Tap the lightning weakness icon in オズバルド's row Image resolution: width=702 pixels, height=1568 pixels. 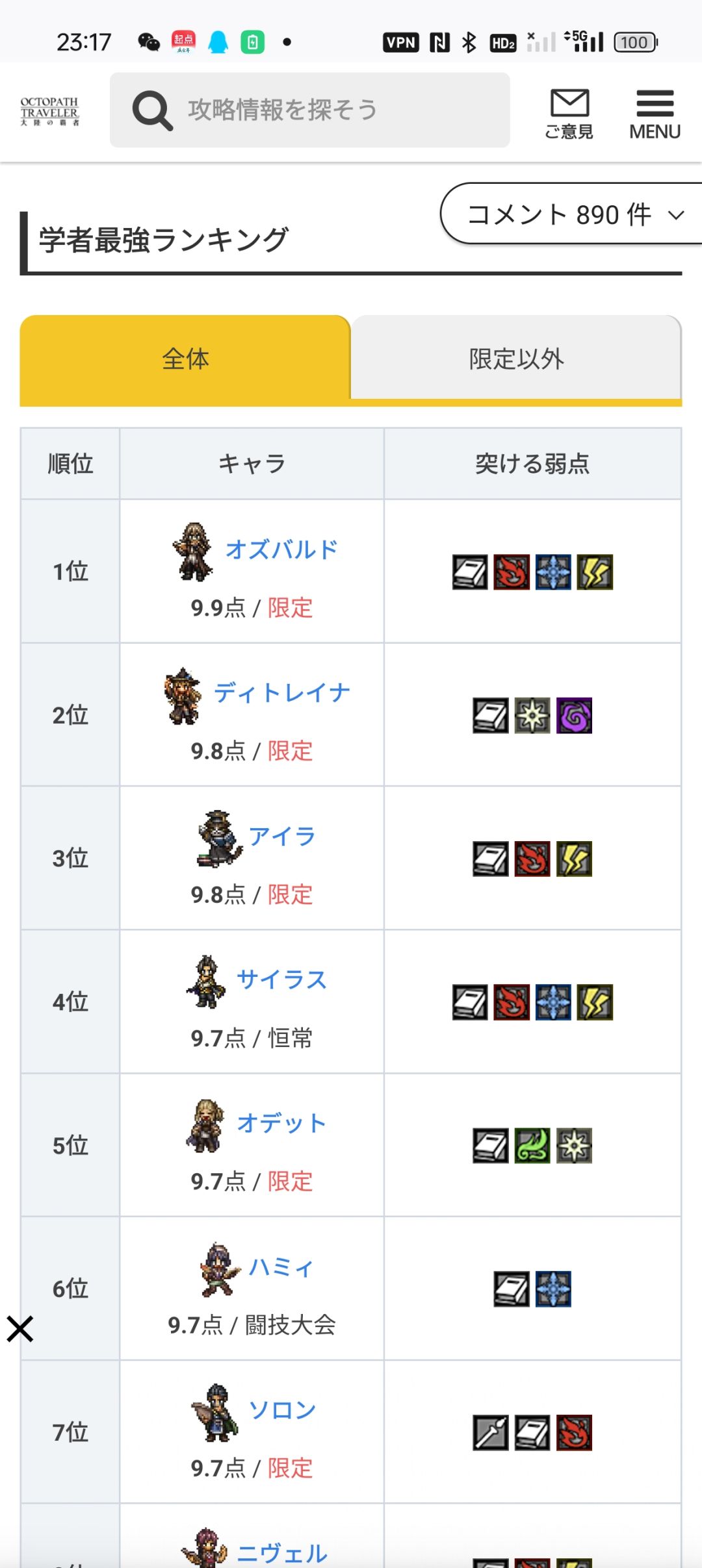click(x=595, y=572)
